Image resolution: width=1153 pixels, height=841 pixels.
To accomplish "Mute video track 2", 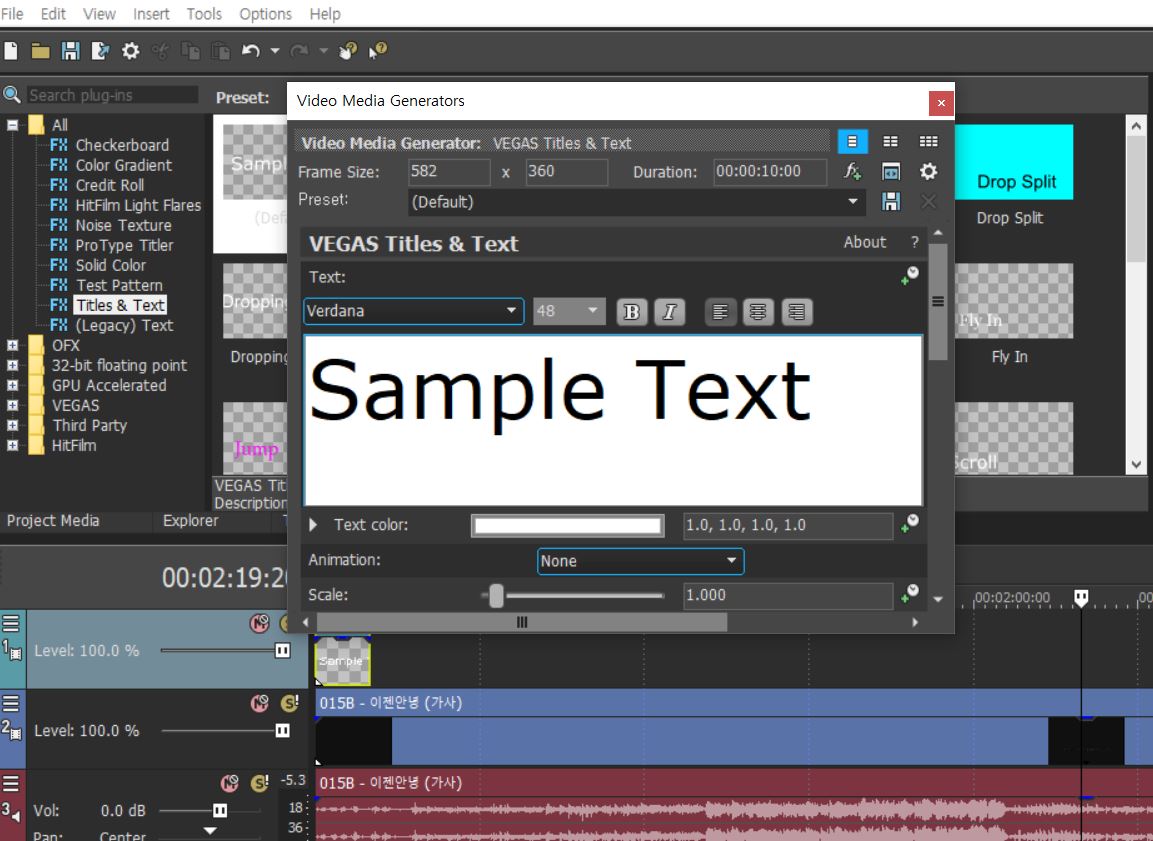I will coord(260,704).
